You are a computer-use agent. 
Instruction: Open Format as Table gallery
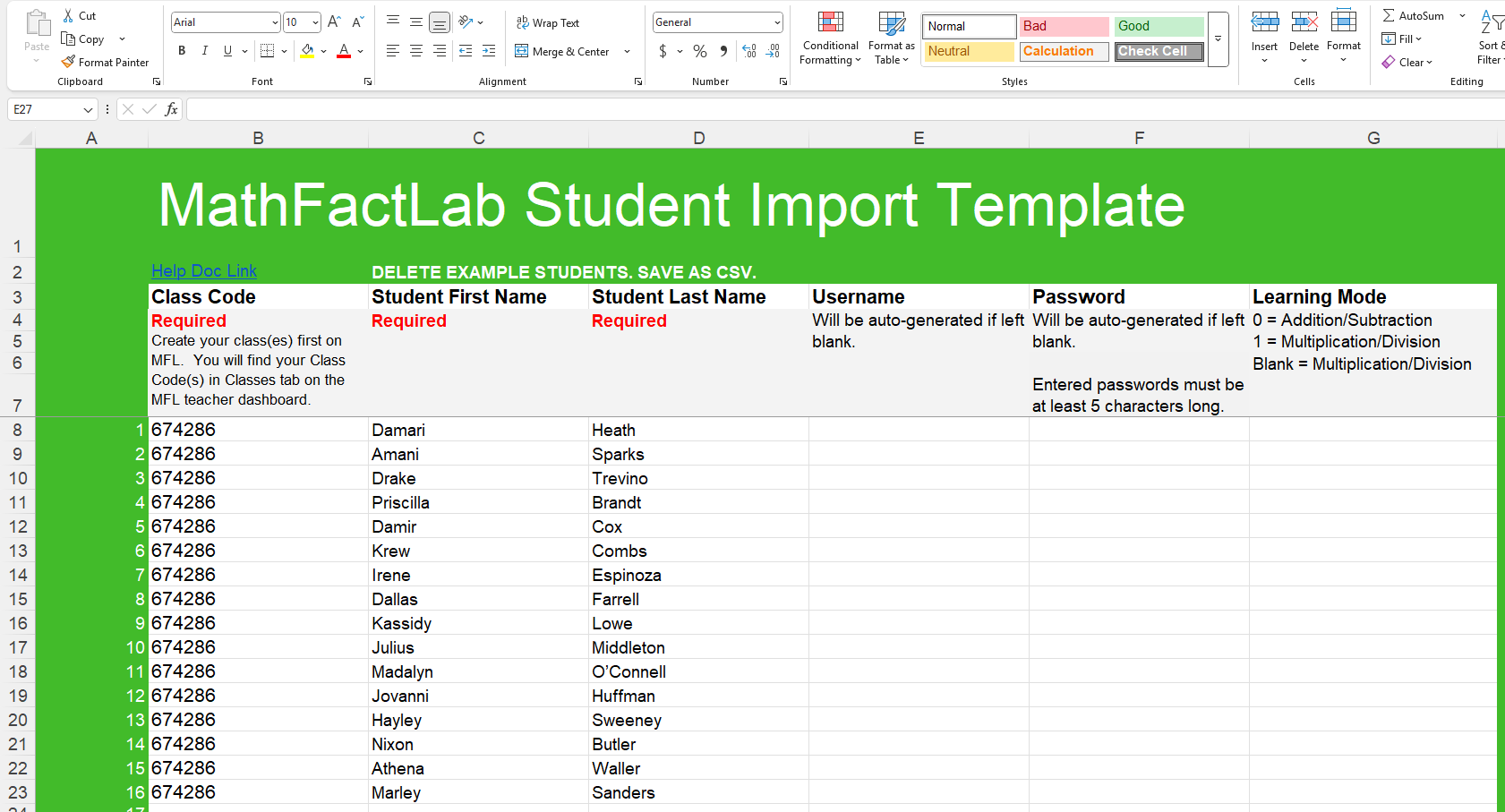pos(892,38)
